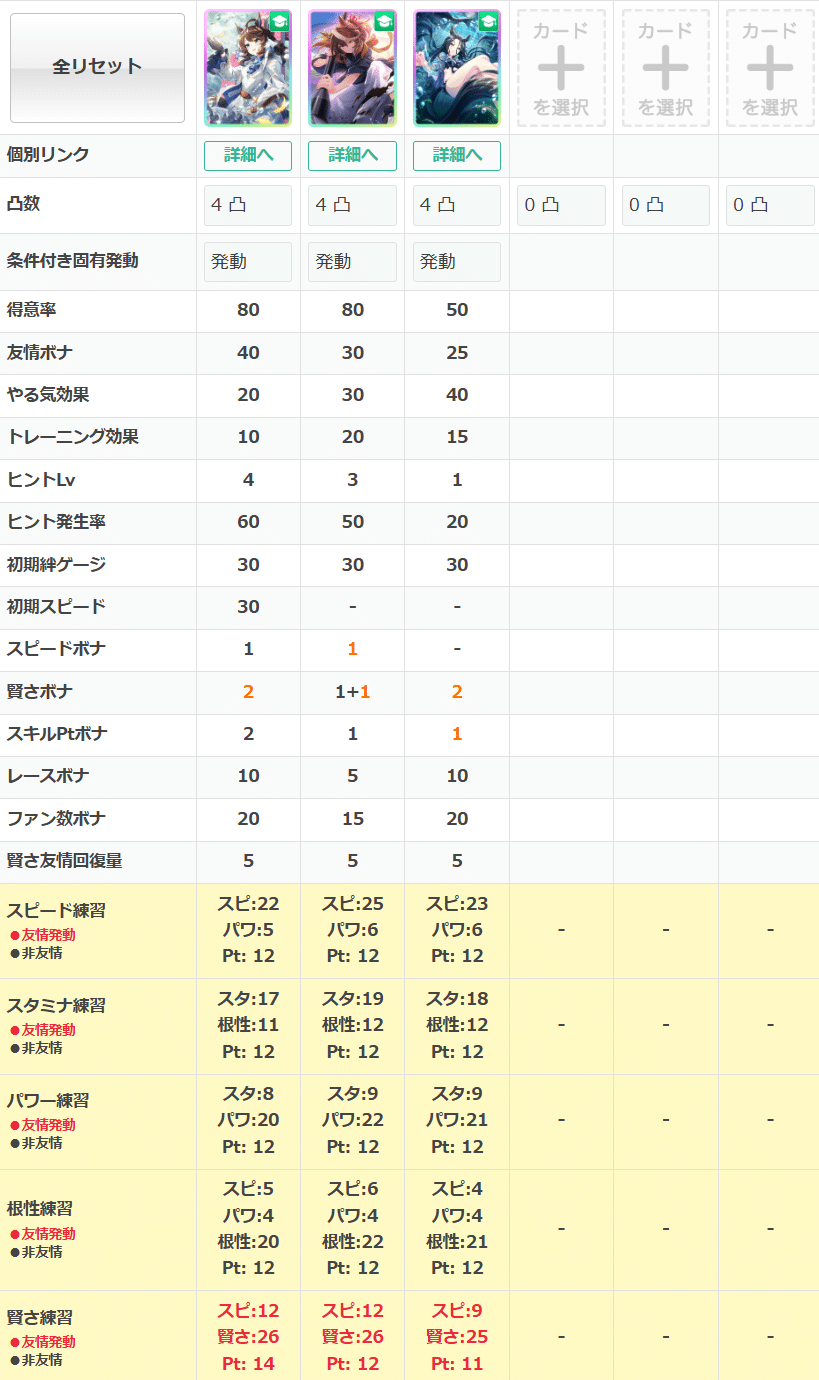This screenshot has width=819, height=1380.
Task: Select 非友情 under 根性練習
Action: pyautogui.click(x=36, y=1252)
